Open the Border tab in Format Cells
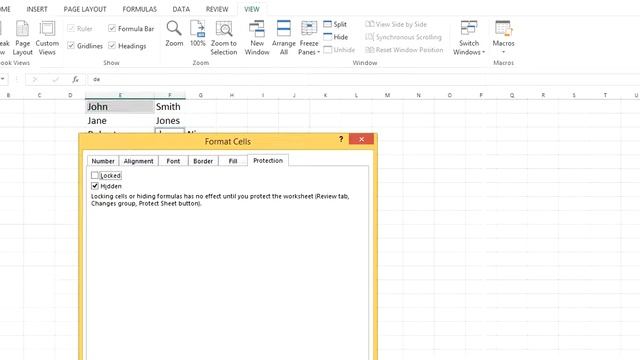640x360 pixels. 203,161
